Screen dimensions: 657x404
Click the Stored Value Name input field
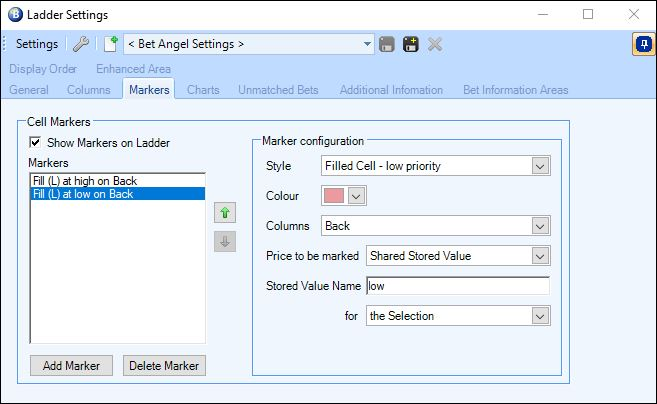point(458,286)
